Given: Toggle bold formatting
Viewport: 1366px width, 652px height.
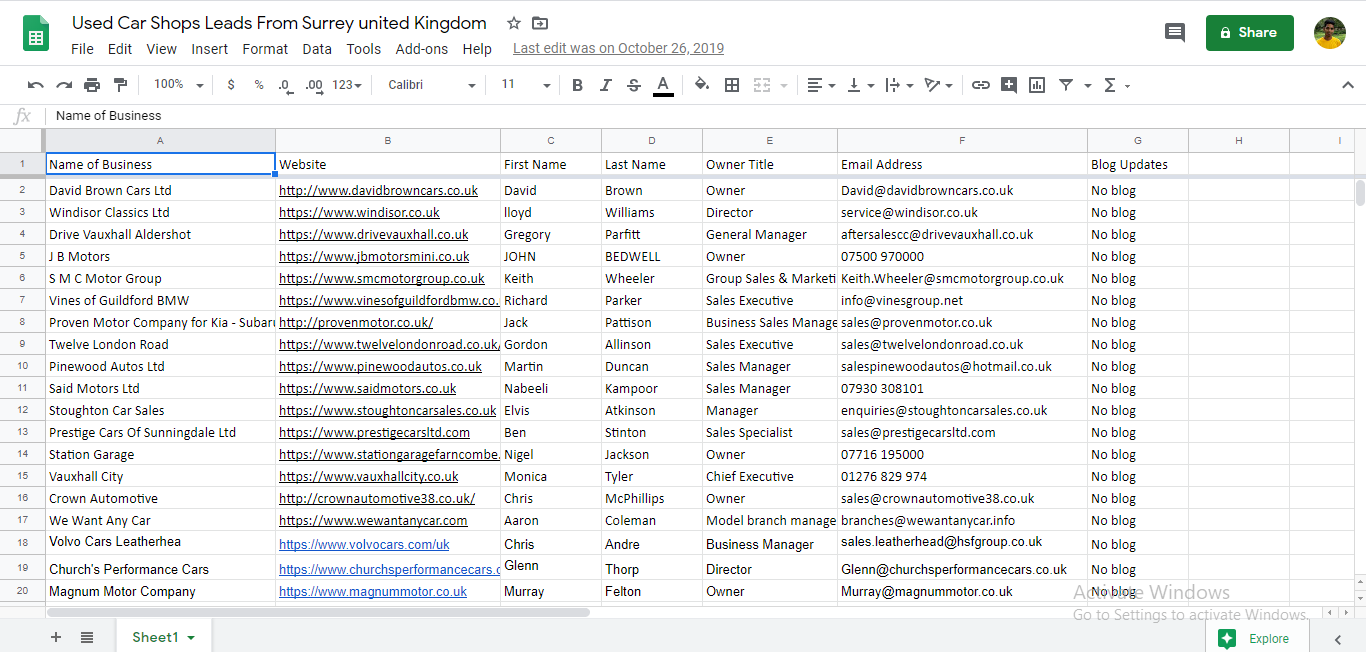Looking at the screenshot, I should click(x=577, y=85).
